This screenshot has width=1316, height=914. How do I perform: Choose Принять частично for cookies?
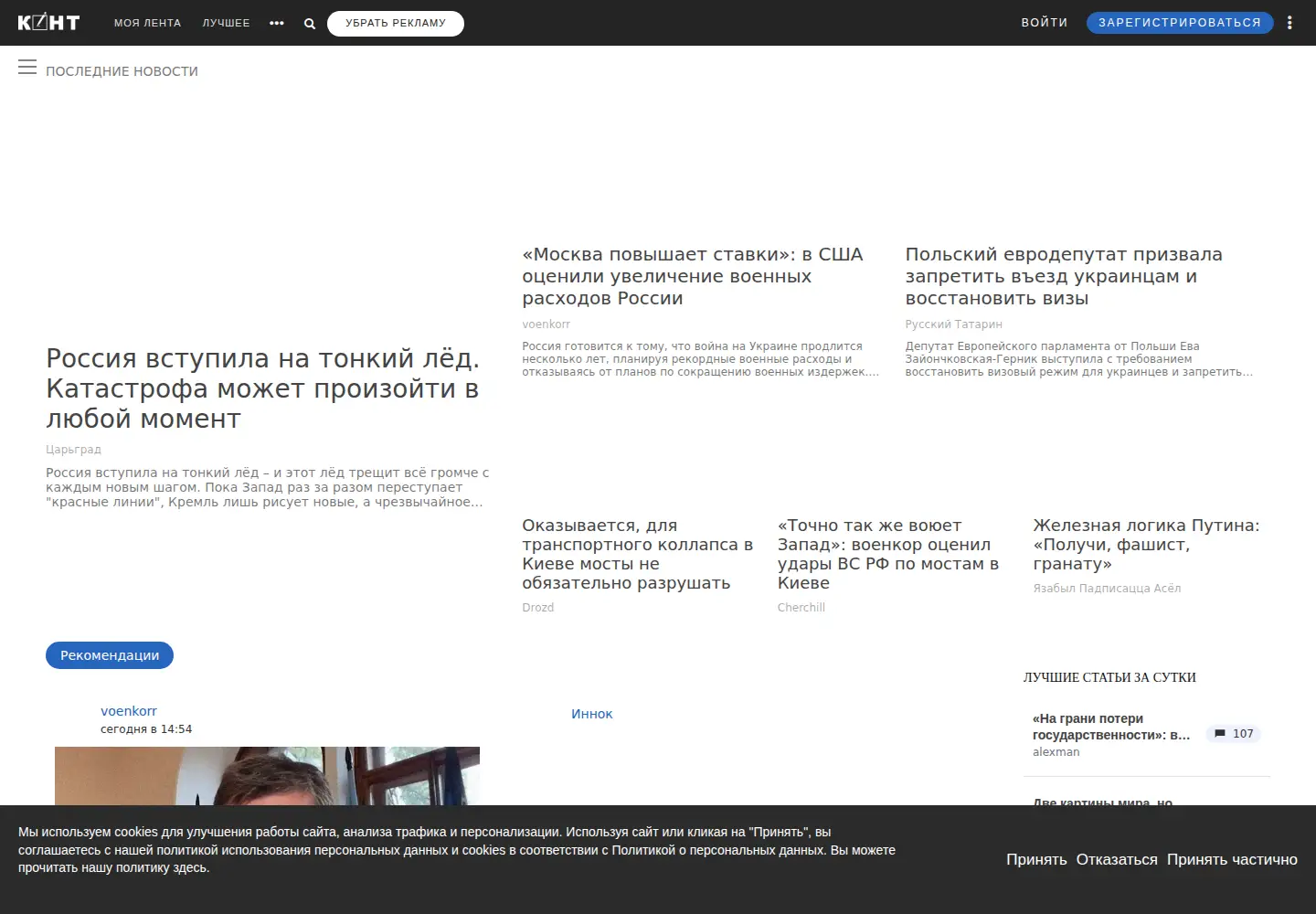[x=1232, y=859]
